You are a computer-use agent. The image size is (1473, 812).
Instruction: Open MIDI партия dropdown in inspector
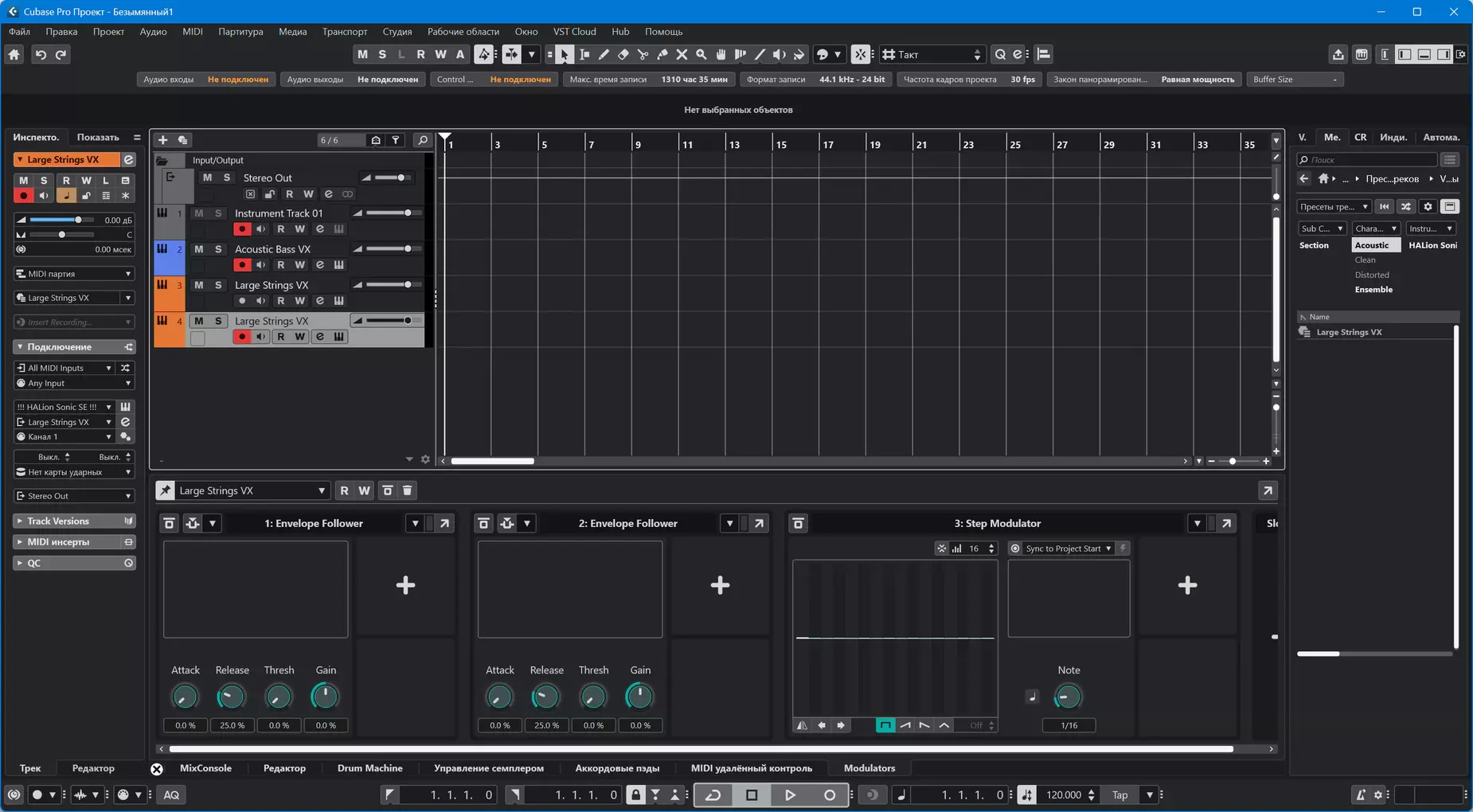click(74, 274)
